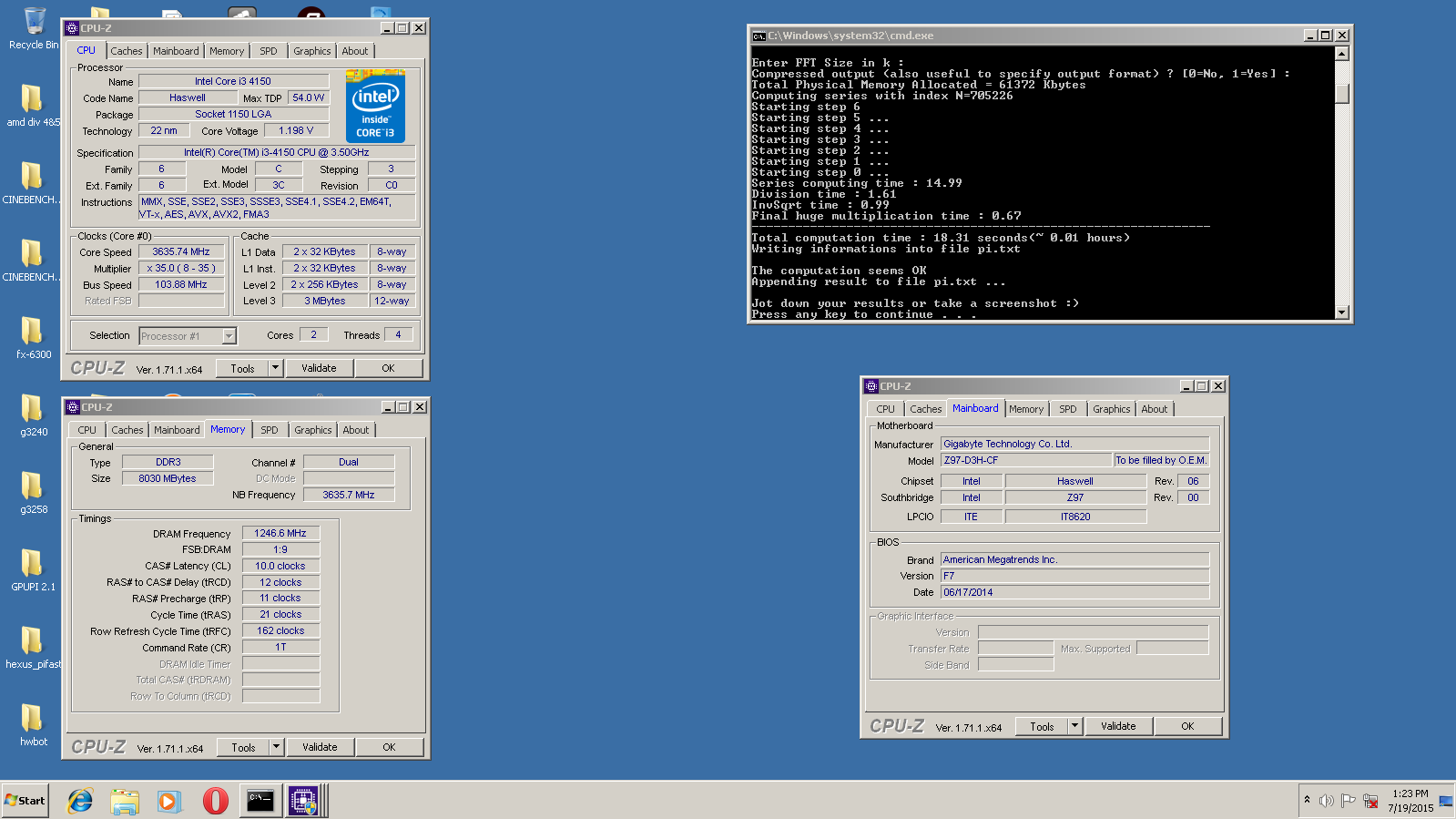1456x819 pixels.
Task: Open the GPUPI 2.1 folder
Action: tap(33, 569)
